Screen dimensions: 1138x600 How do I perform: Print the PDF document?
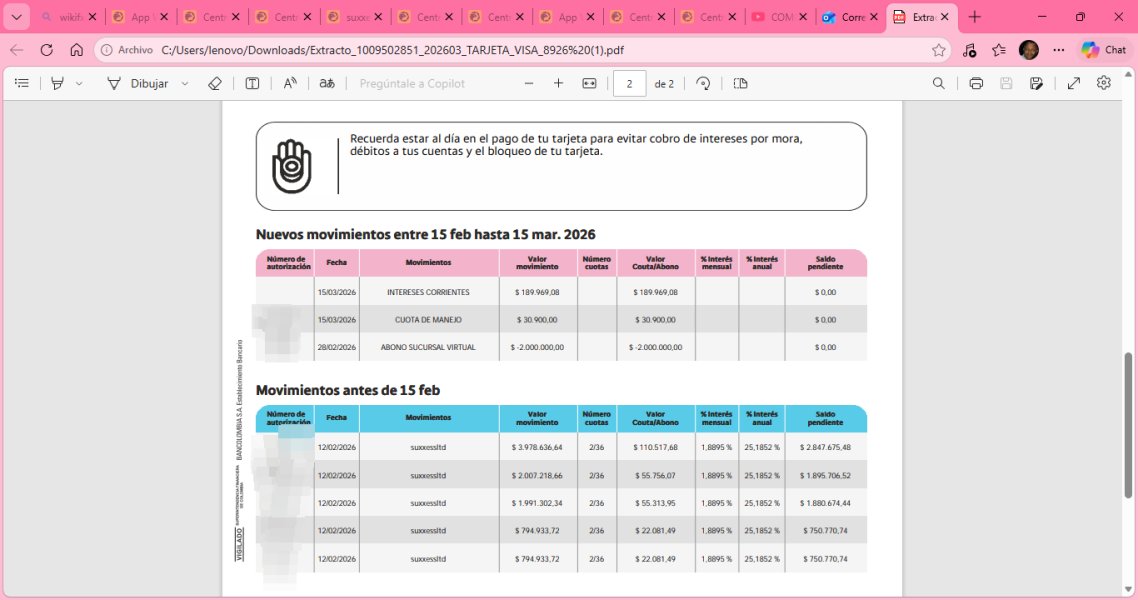pyautogui.click(x=976, y=83)
